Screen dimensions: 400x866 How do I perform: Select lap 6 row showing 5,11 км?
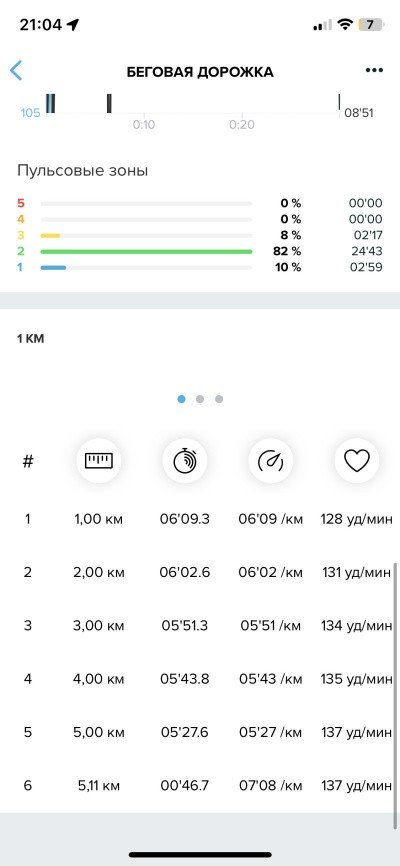coord(200,785)
